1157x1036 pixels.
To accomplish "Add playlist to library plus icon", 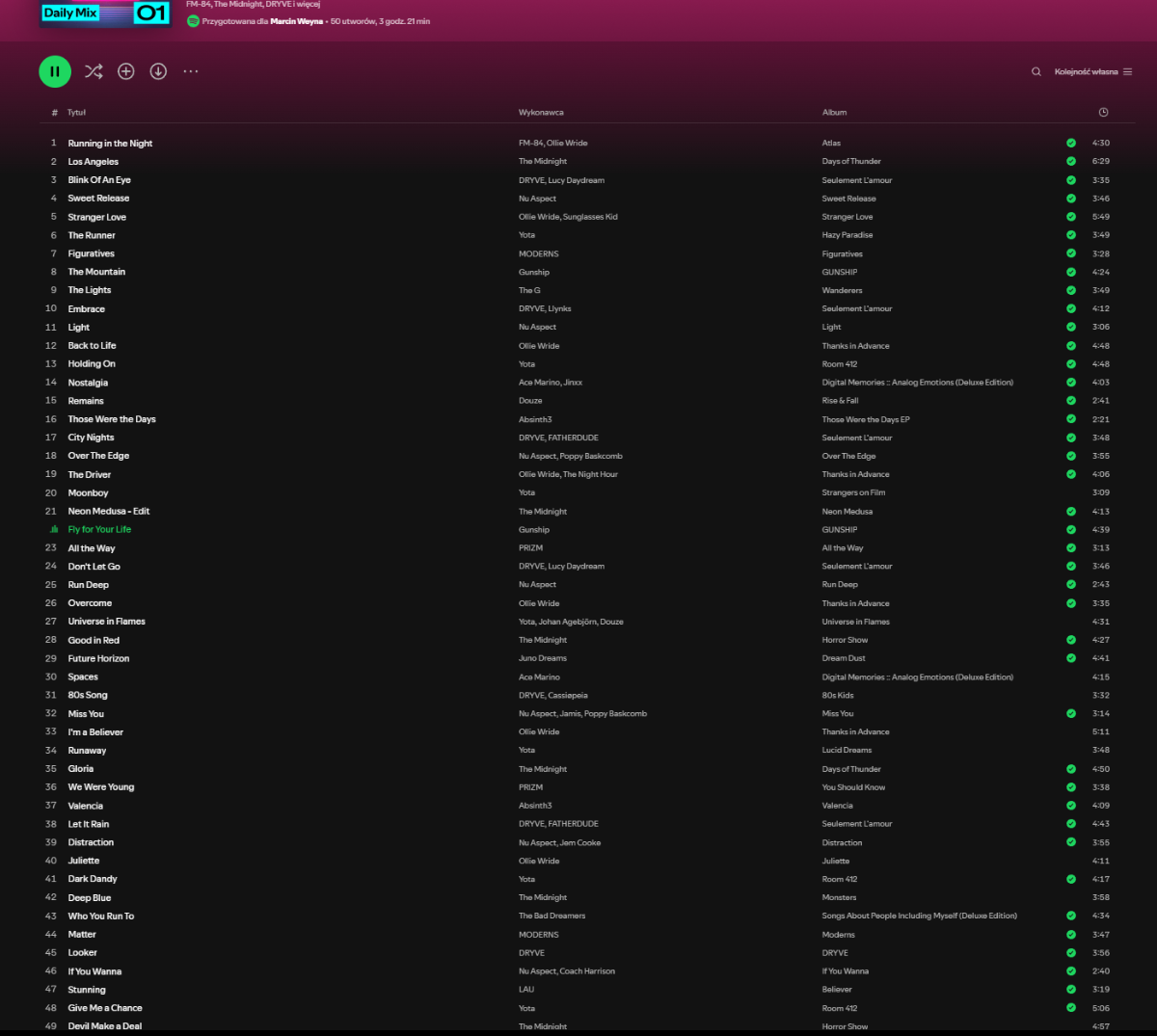I will click(x=126, y=71).
